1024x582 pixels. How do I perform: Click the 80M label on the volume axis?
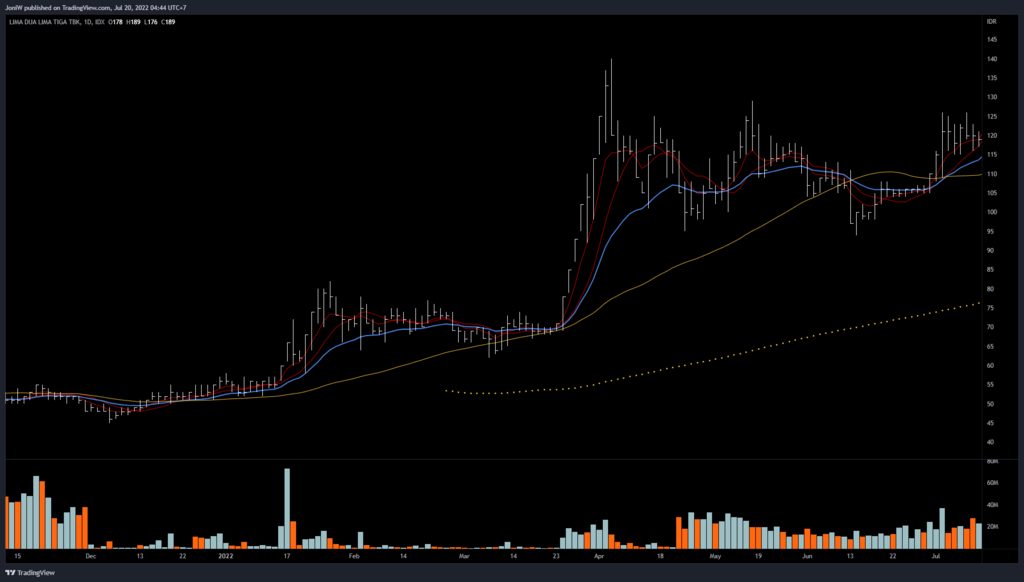991,462
